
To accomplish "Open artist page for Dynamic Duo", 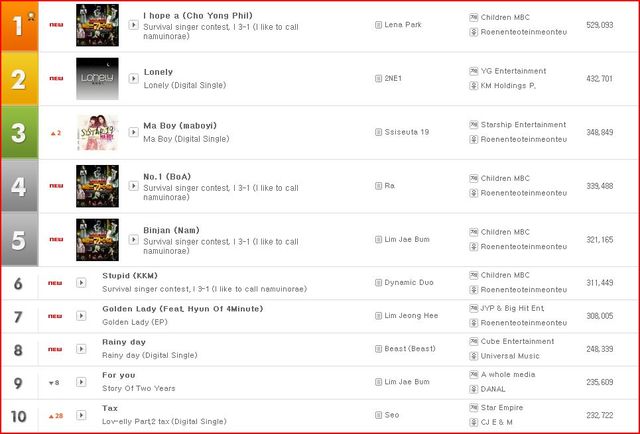I will pyautogui.click(x=409, y=283).
